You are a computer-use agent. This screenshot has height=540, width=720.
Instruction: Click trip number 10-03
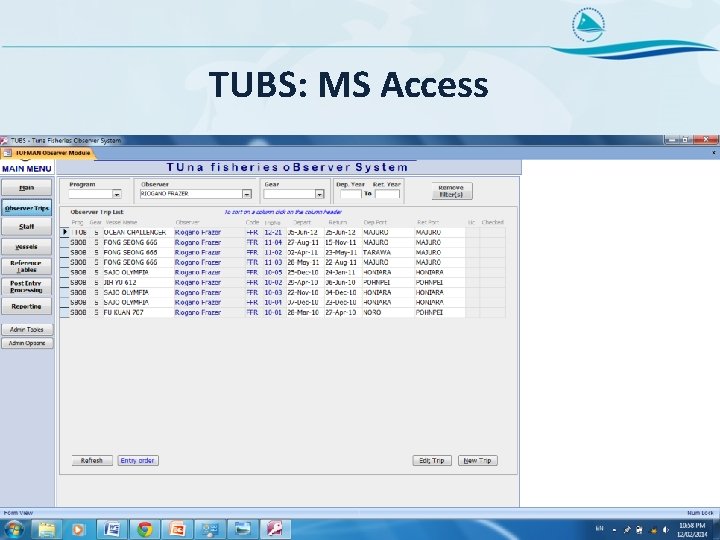click(x=273, y=292)
